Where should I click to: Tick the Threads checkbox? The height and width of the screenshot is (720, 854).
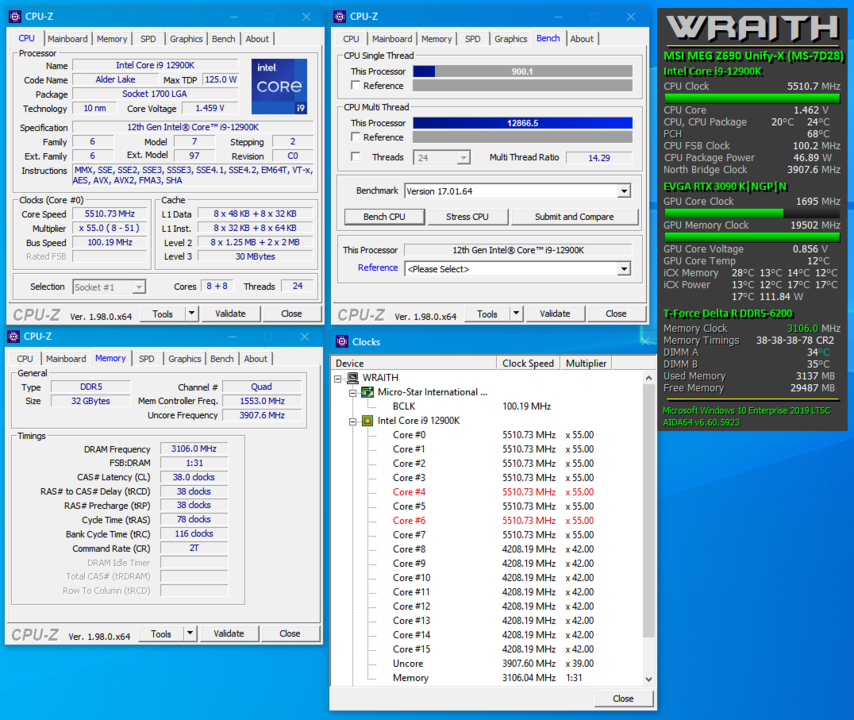[356, 157]
